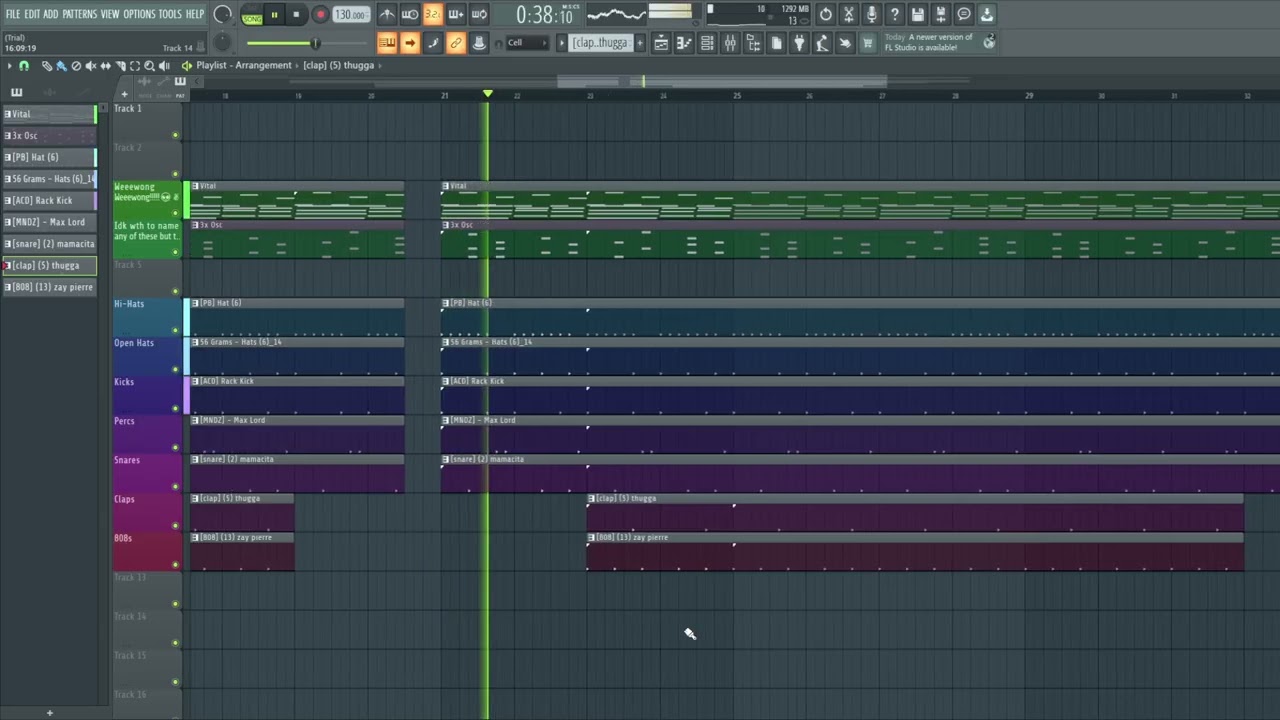Switch the PAT/SONG mode toggle
1280x720 pixels.
(252, 15)
